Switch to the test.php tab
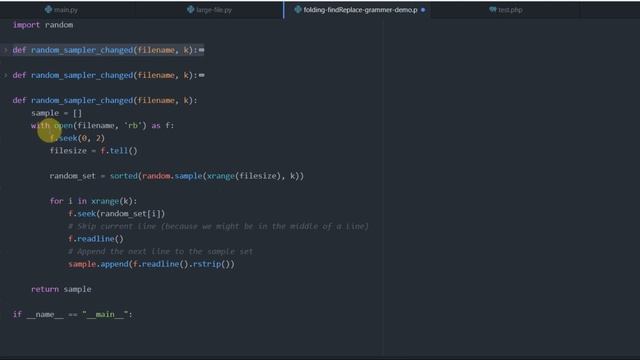 (x=506, y=10)
